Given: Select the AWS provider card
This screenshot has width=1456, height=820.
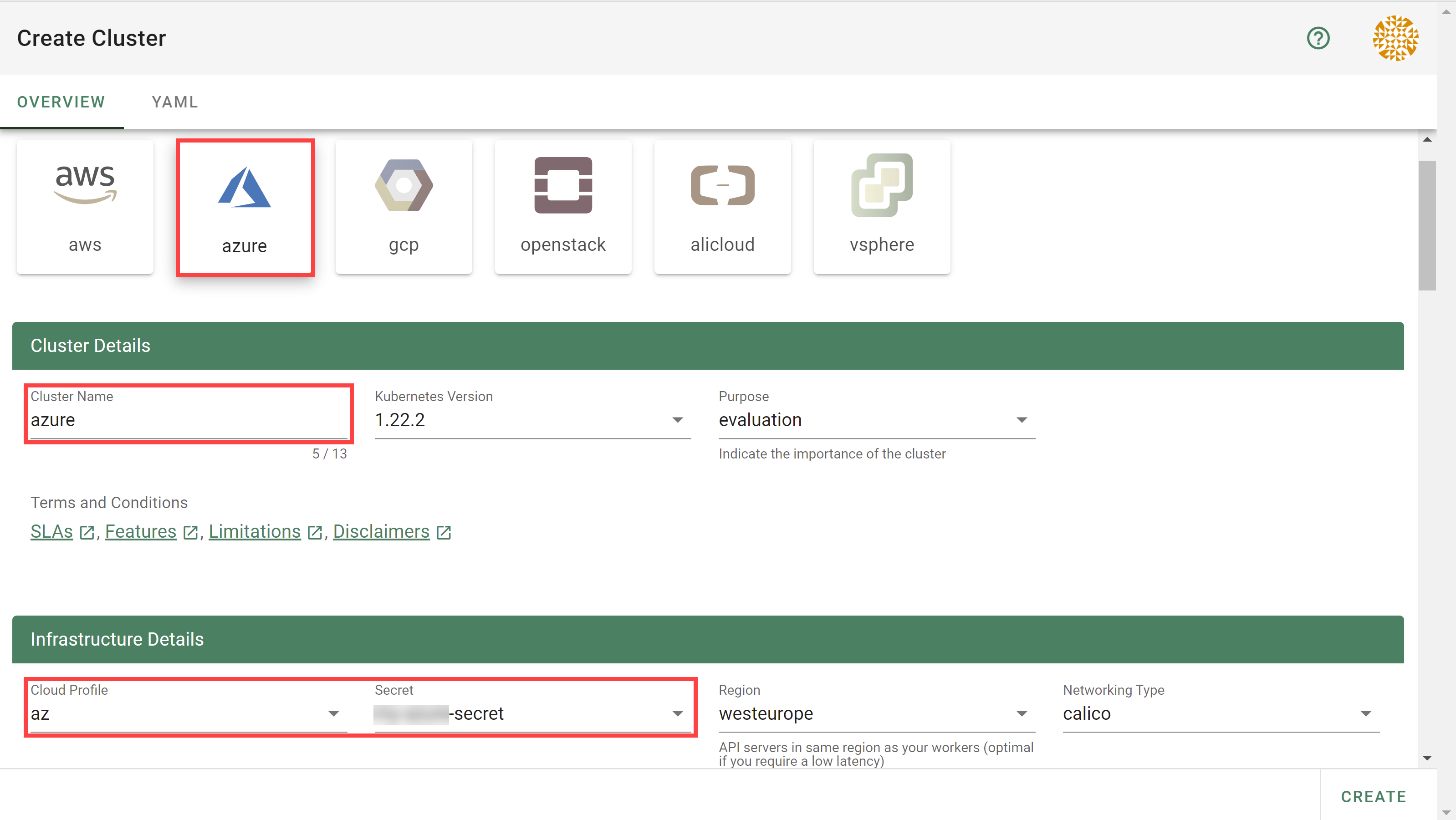Looking at the screenshot, I should (x=85, y=207).
